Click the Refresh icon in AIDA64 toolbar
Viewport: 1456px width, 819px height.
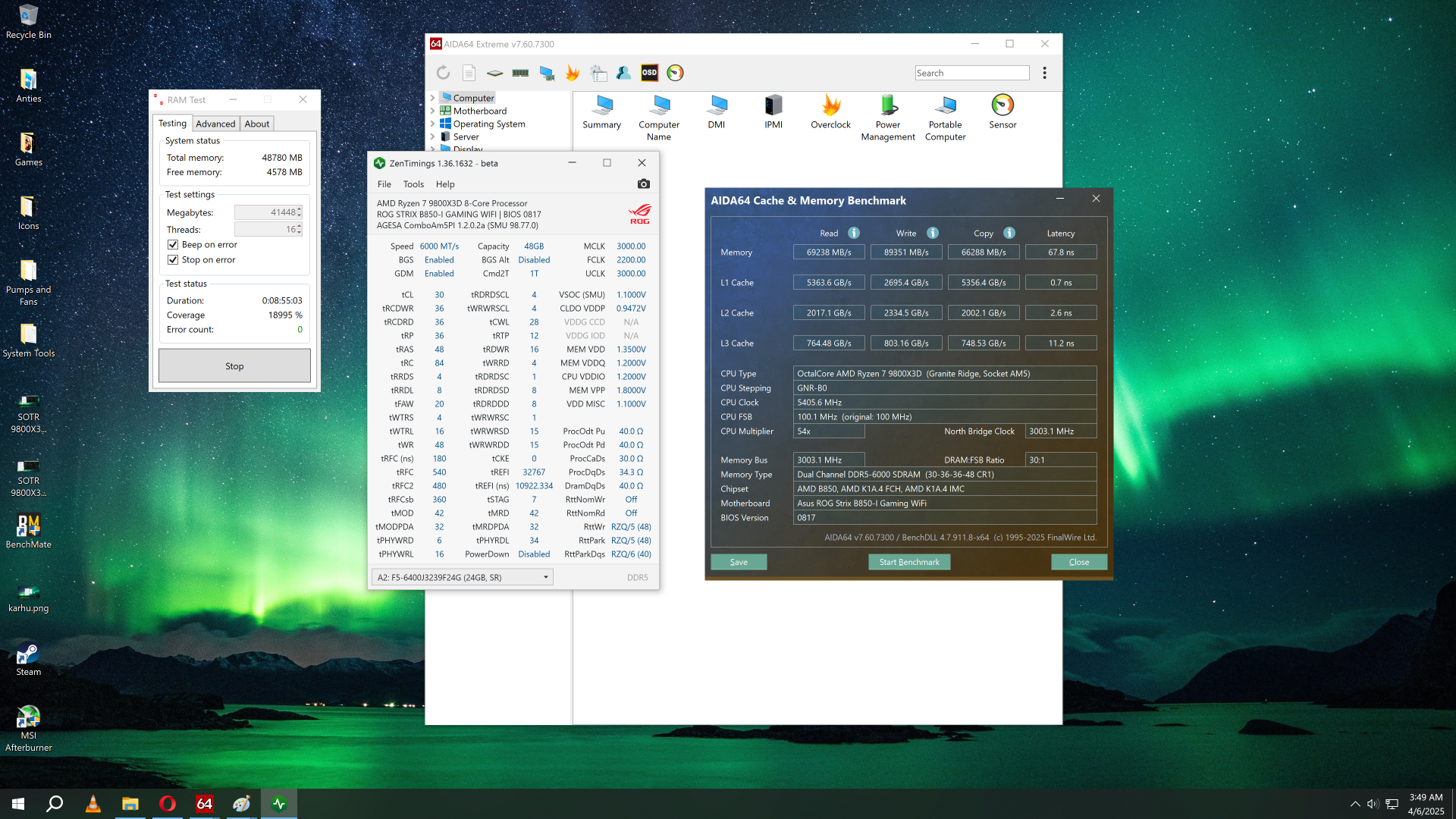click(x=444, y=73)
